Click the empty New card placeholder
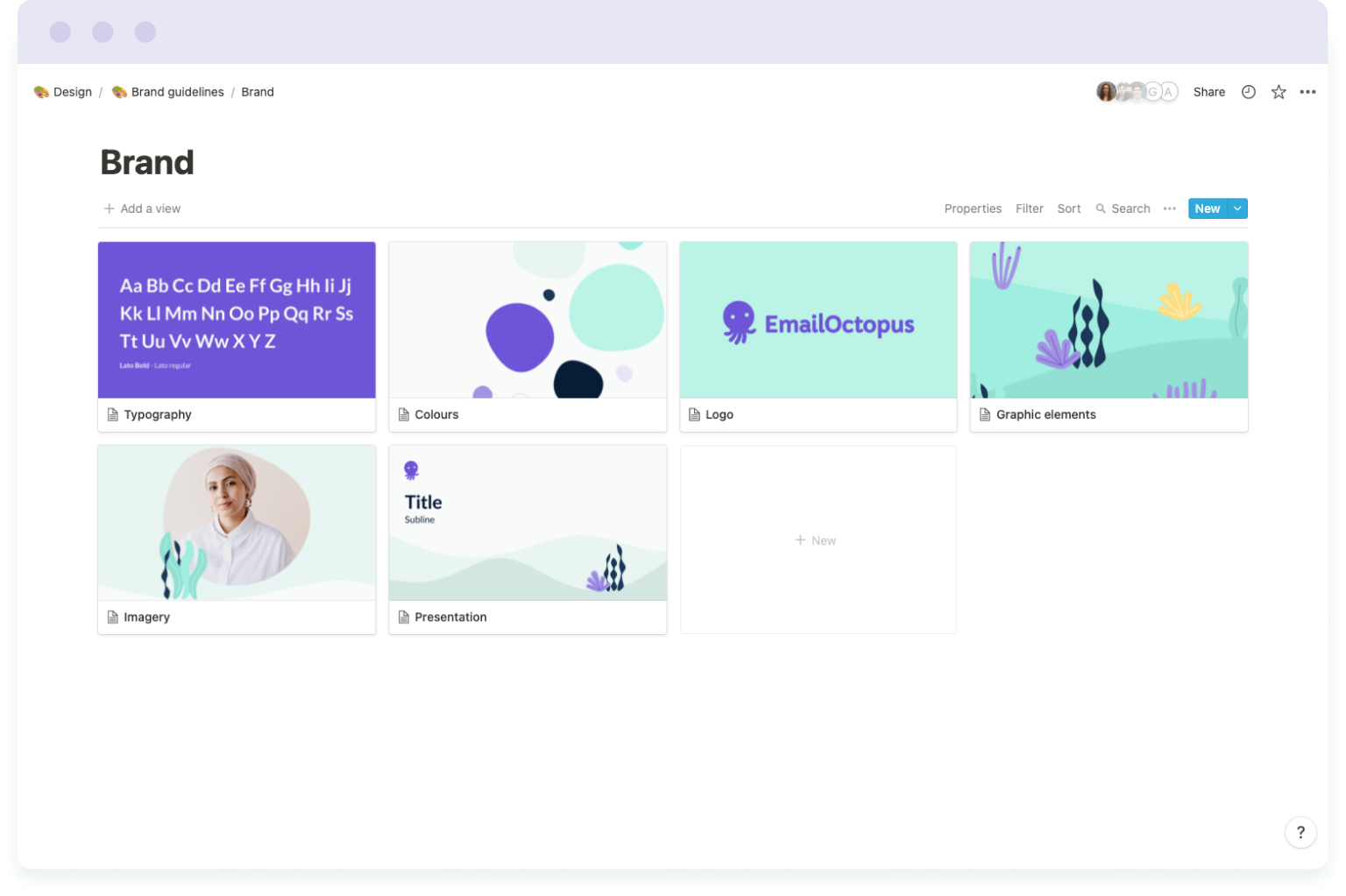Image resolution: width=1346 pixels, height=896 pixels. pyautogui.click(x=817, y=540)
